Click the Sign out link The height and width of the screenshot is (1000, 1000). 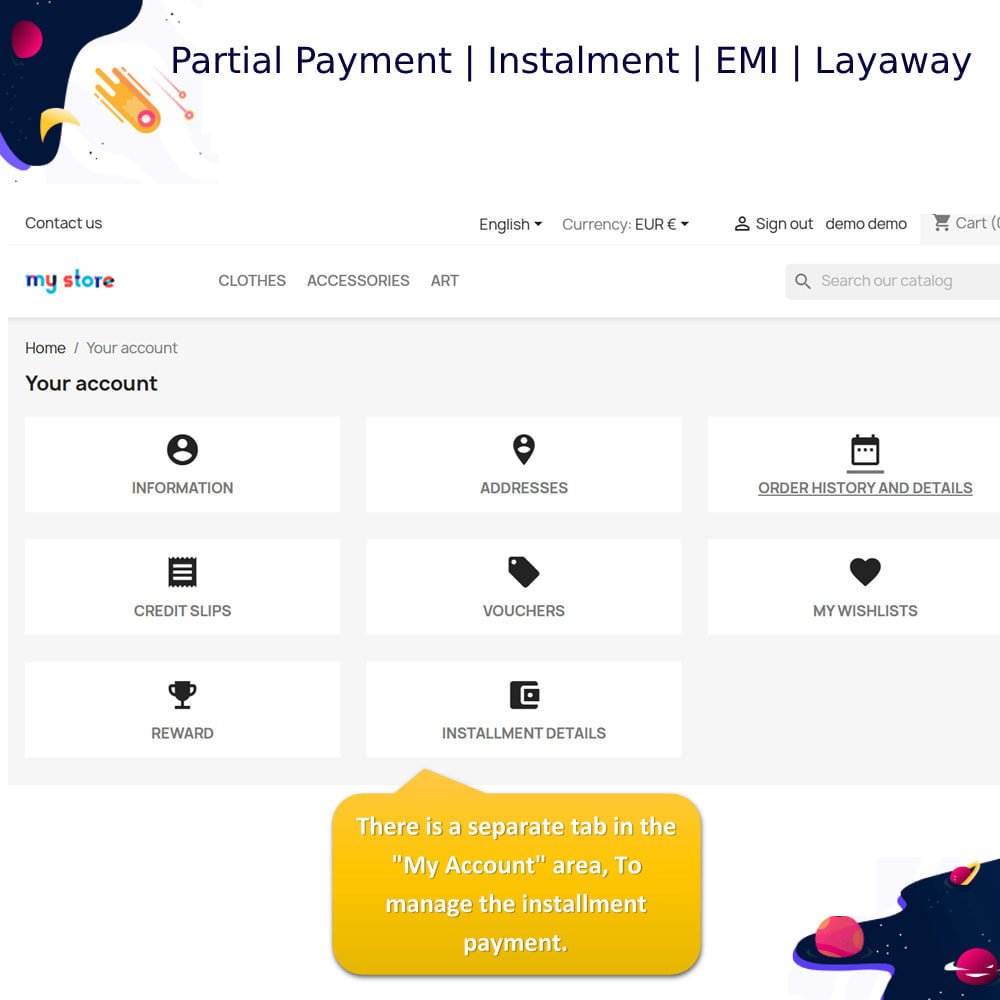(x=784, y=224)
